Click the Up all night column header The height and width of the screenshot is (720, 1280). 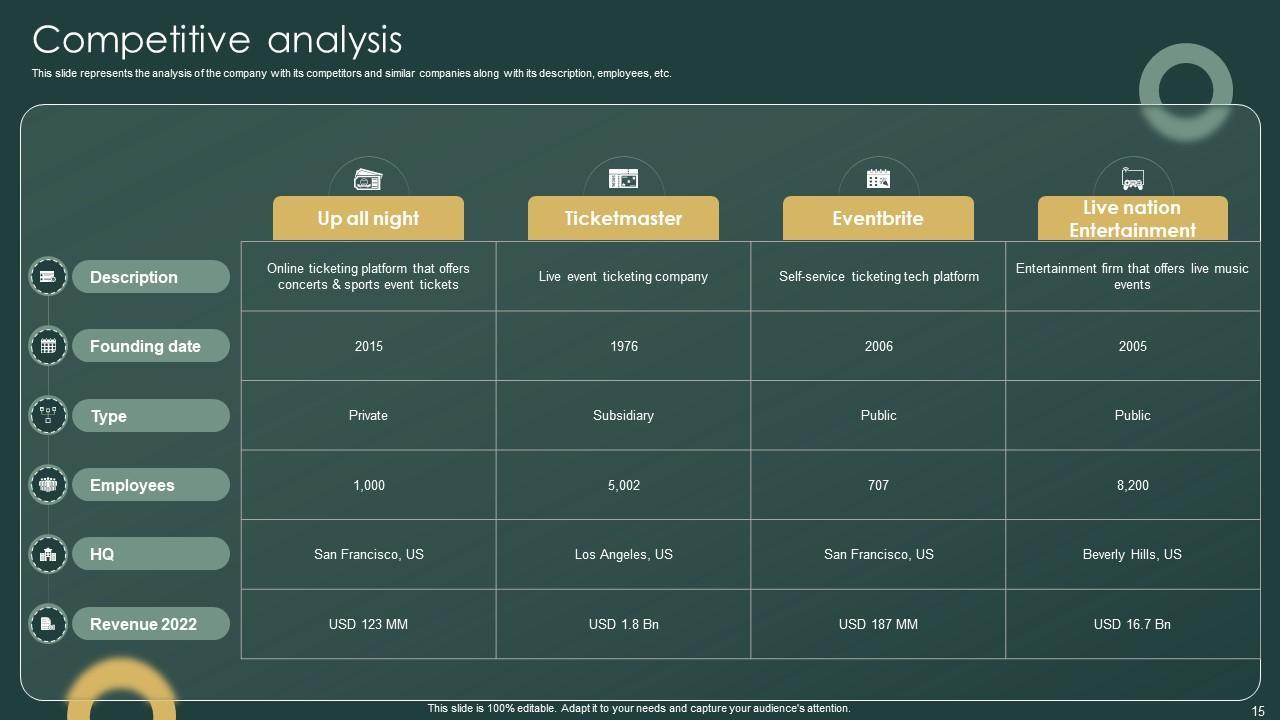click(x=368, y=218)
